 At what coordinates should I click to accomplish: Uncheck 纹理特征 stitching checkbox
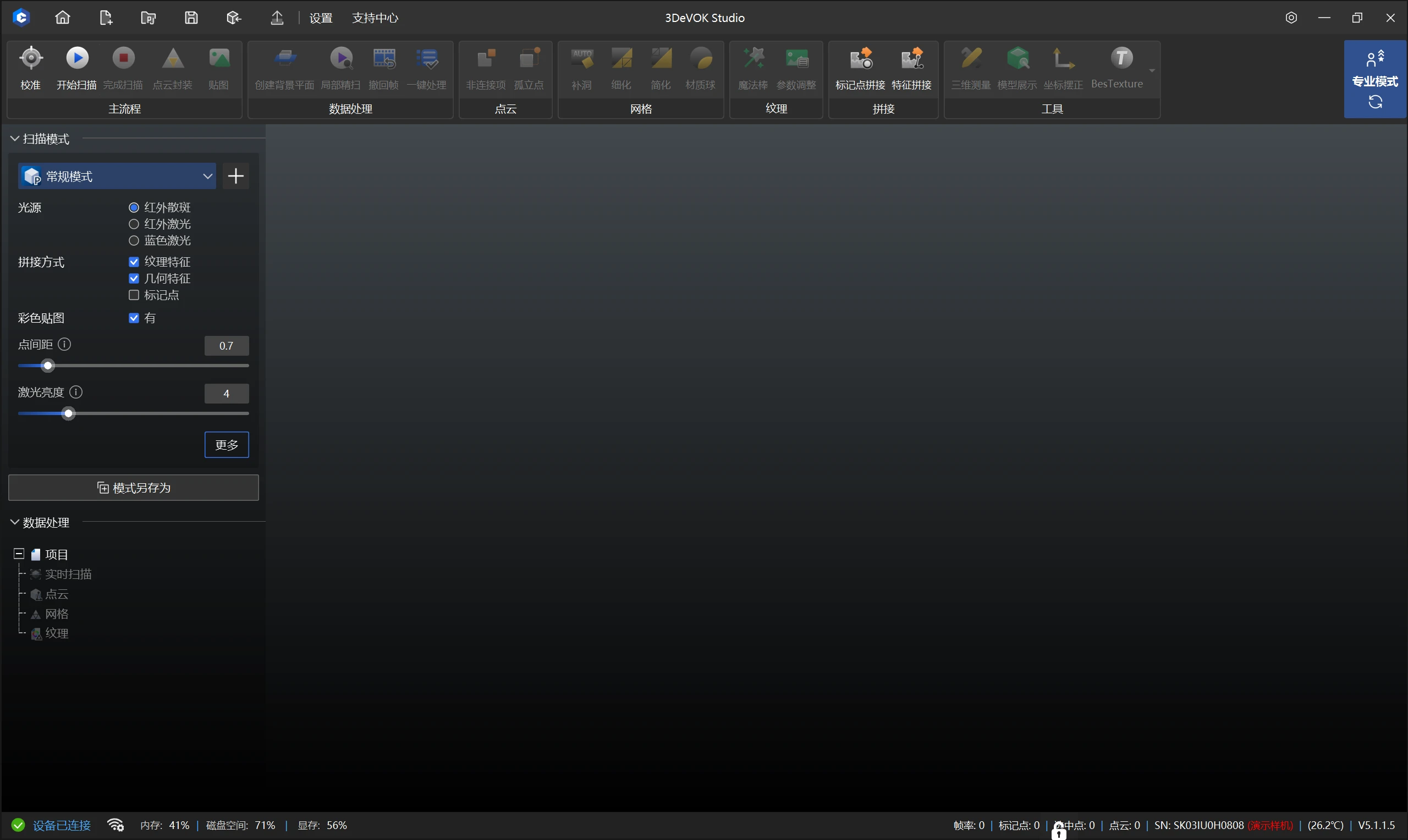pyautogui.click(x=134, y=262)
